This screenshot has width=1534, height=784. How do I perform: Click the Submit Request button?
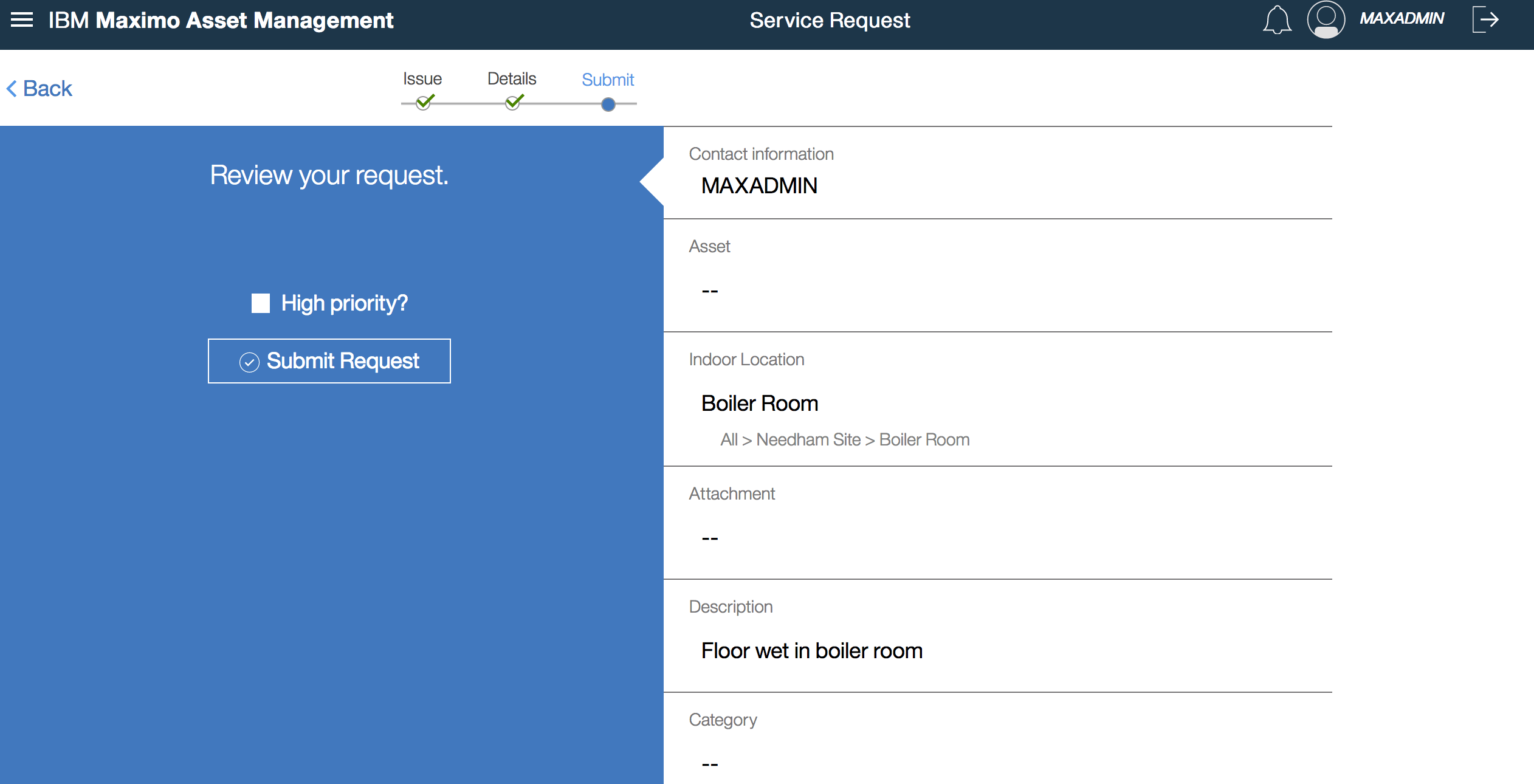pos(329,361)
